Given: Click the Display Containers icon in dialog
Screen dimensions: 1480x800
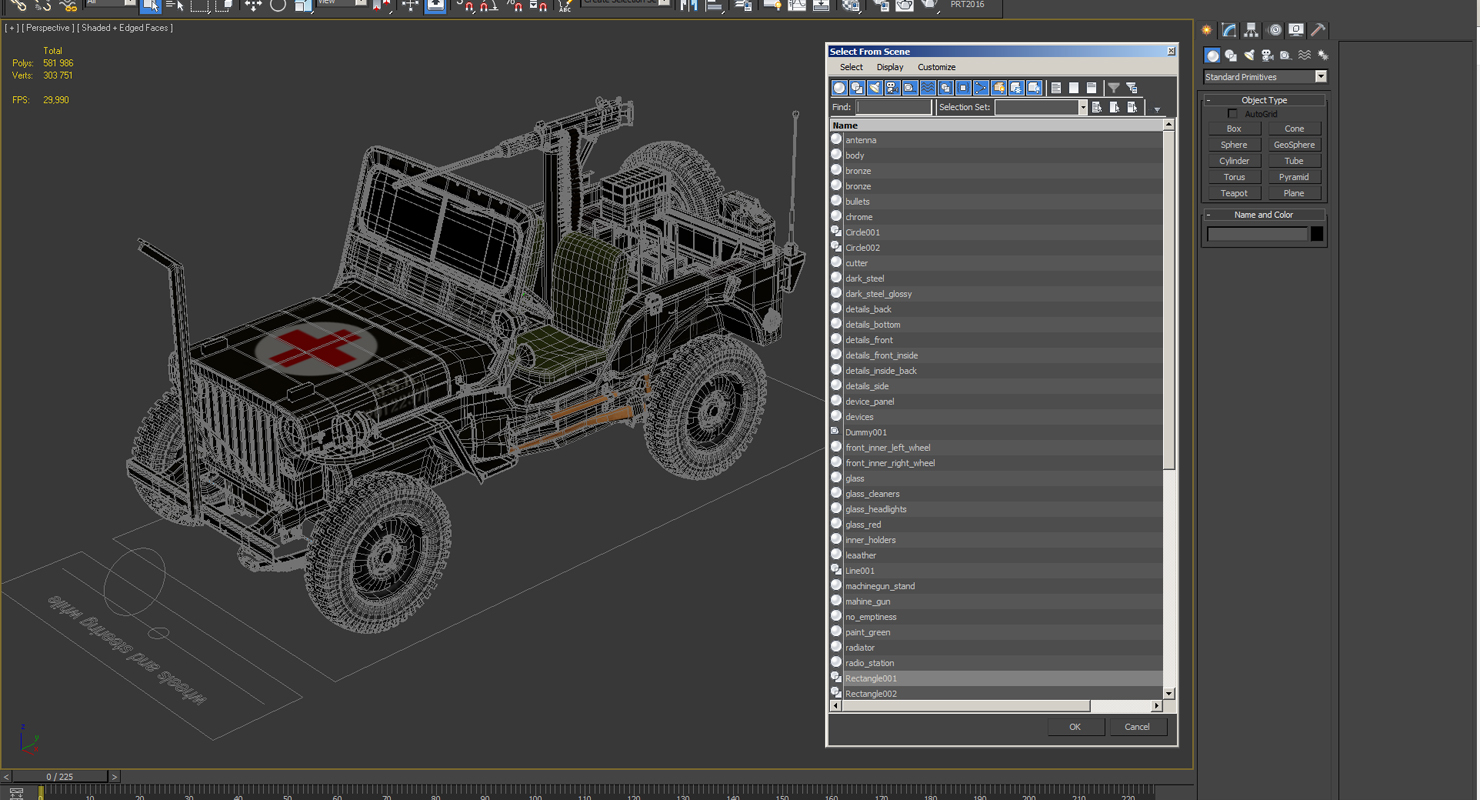Looking at the screenshot, I should [999, 88].
